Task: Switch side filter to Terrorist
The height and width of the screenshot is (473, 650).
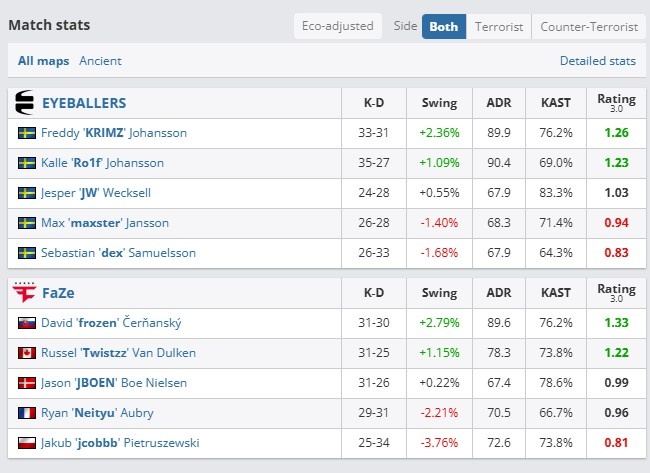Action: [499, 27]
